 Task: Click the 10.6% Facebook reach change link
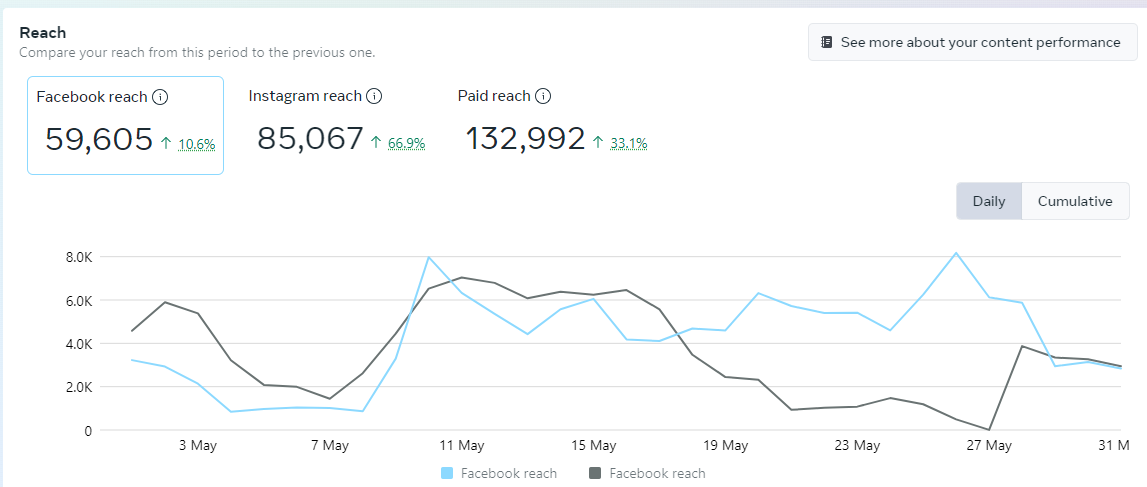pos(196,144)
